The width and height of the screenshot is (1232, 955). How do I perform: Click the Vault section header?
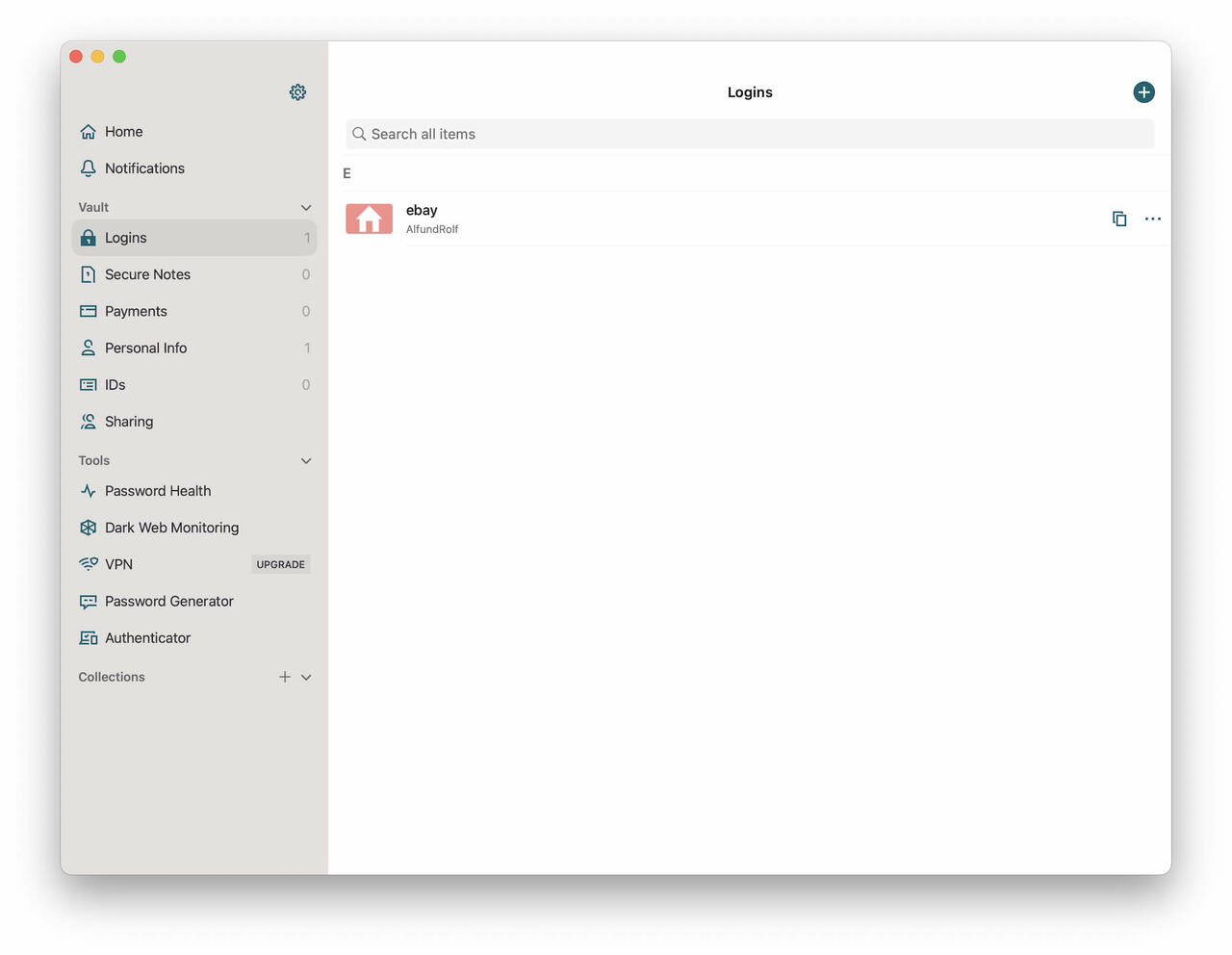[x=93, y=207]
